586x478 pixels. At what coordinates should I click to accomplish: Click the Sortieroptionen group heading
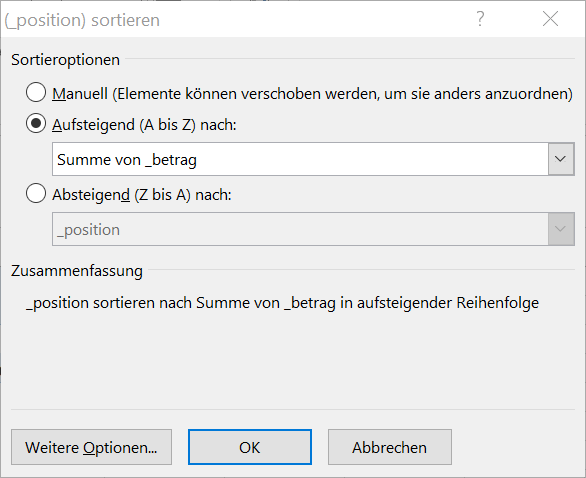(65, 60)
